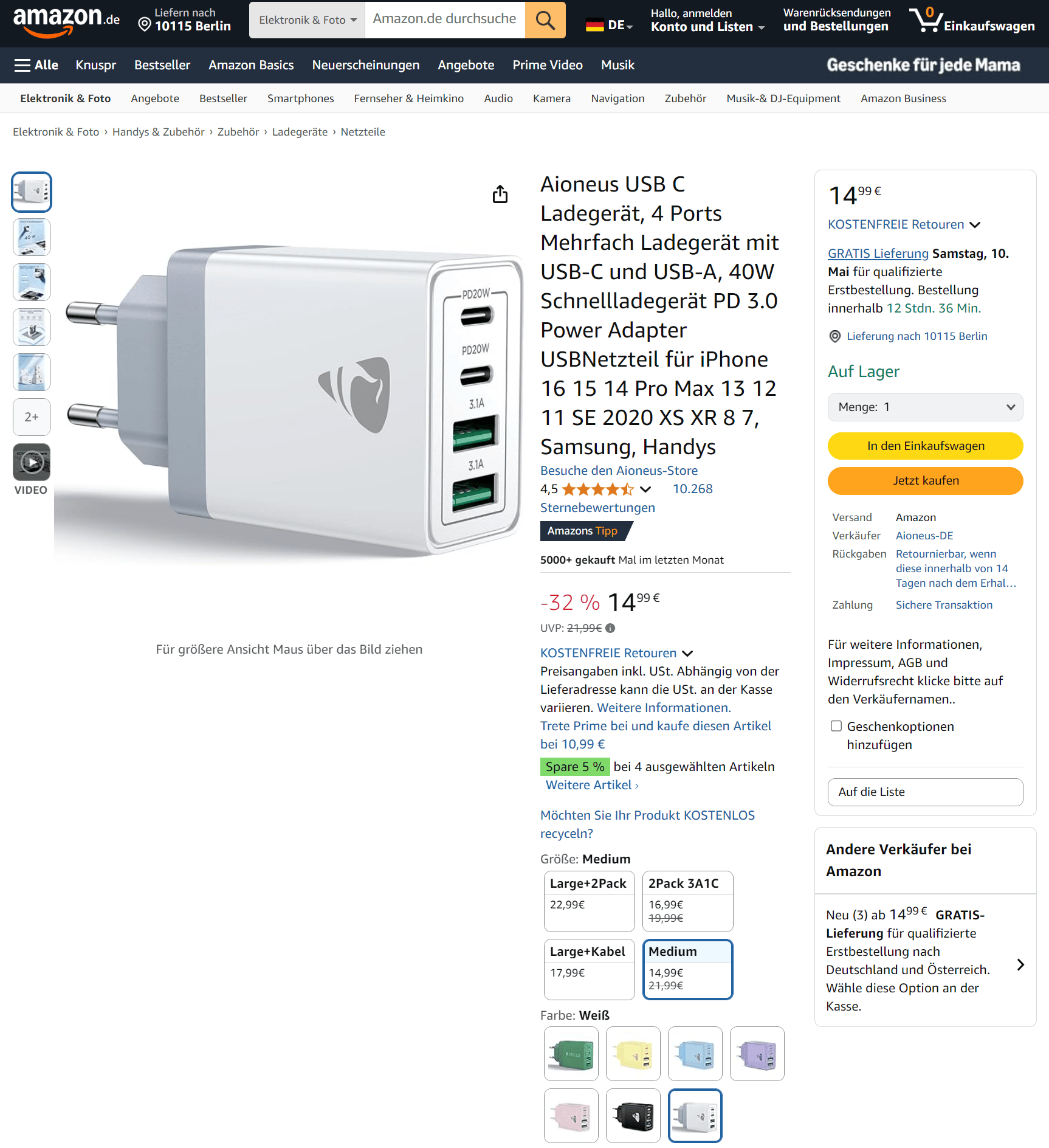Play the product VIDEO thumbnail

click(32, 463)
